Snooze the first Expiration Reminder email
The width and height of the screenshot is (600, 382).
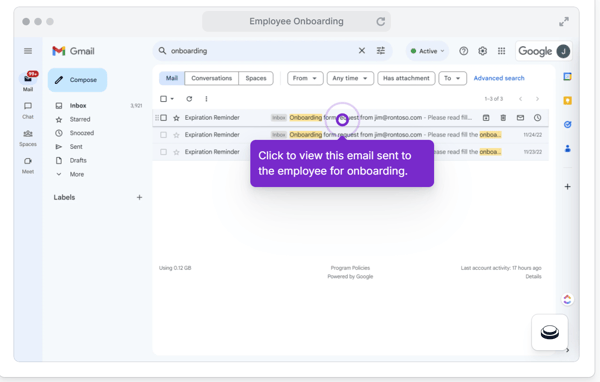(x=538, y=118)
